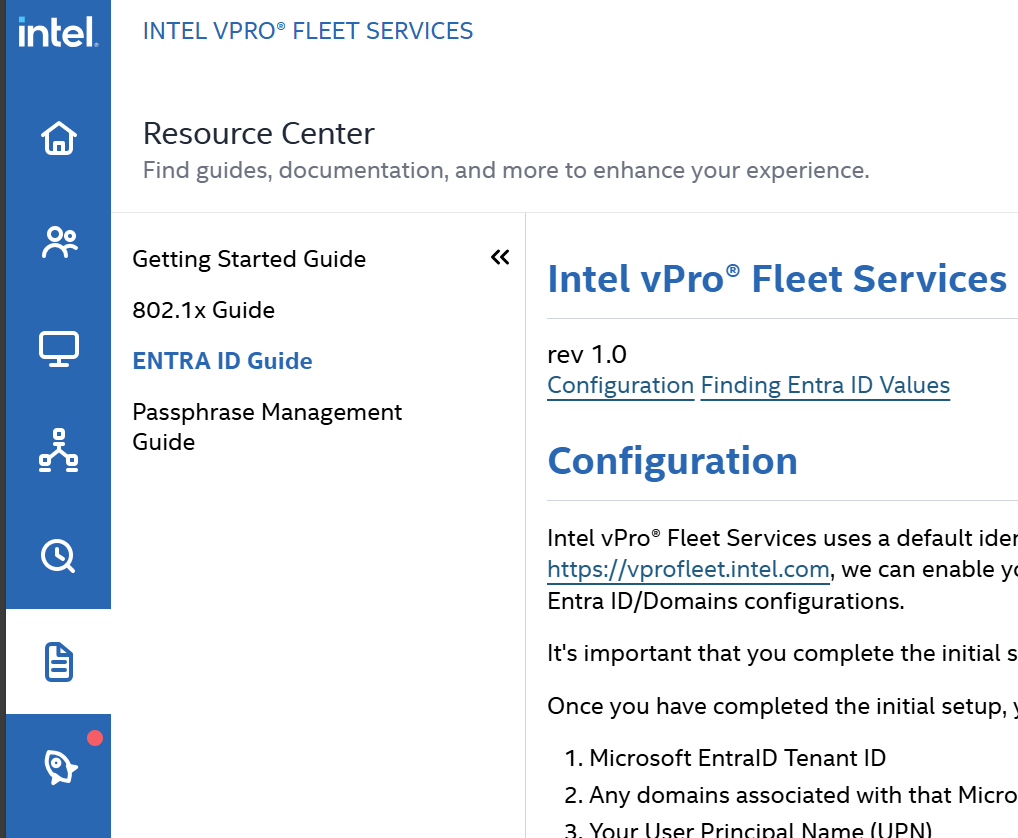The width and height of the screenshot is (1018, 838).
Task: Click the Configuration section heading
Action: click(x=672, y=461)
